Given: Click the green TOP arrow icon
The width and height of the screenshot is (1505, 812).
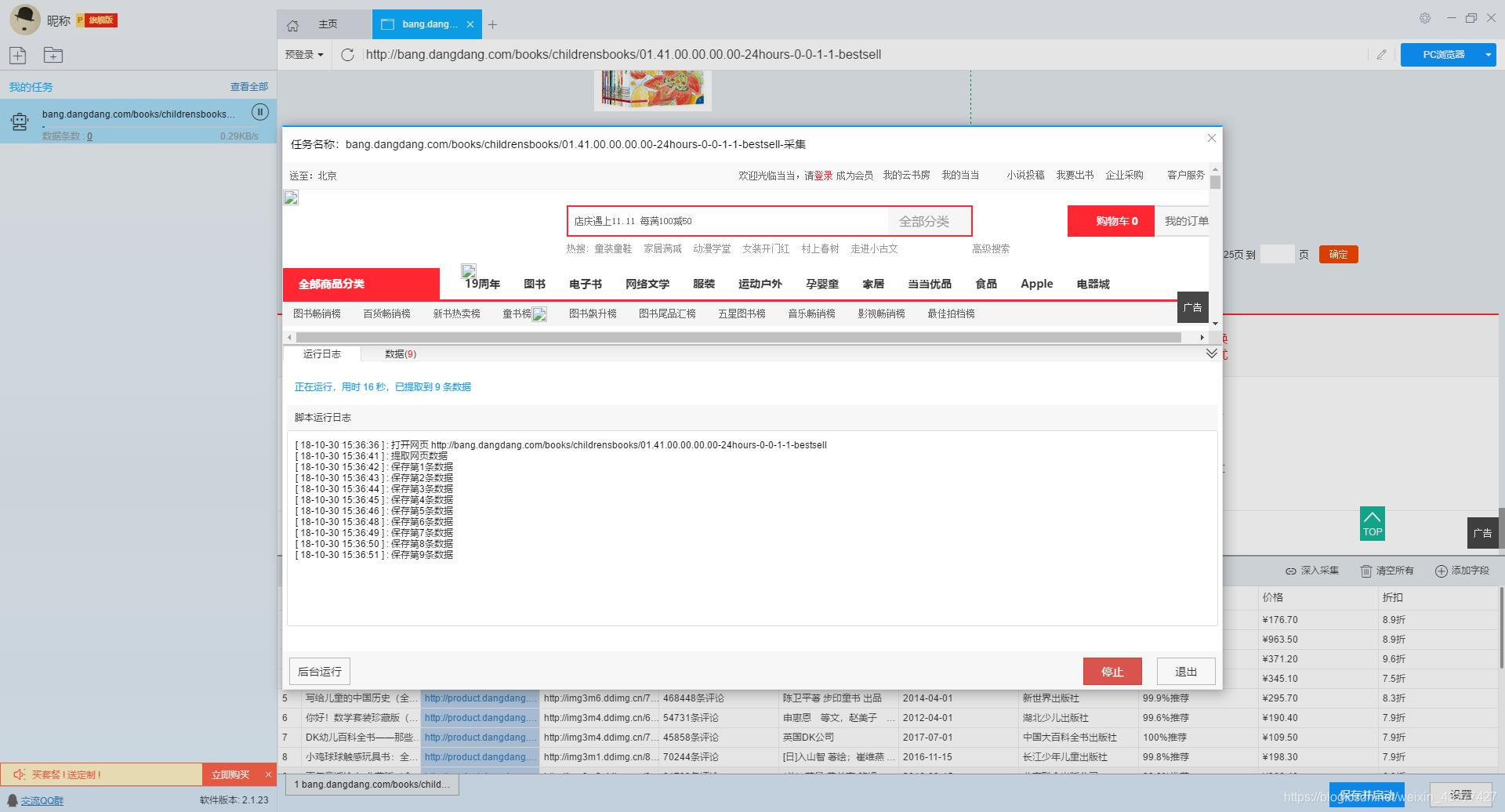Looking at the screenshot, I should pyautogui.click(x=1372, y=524).
